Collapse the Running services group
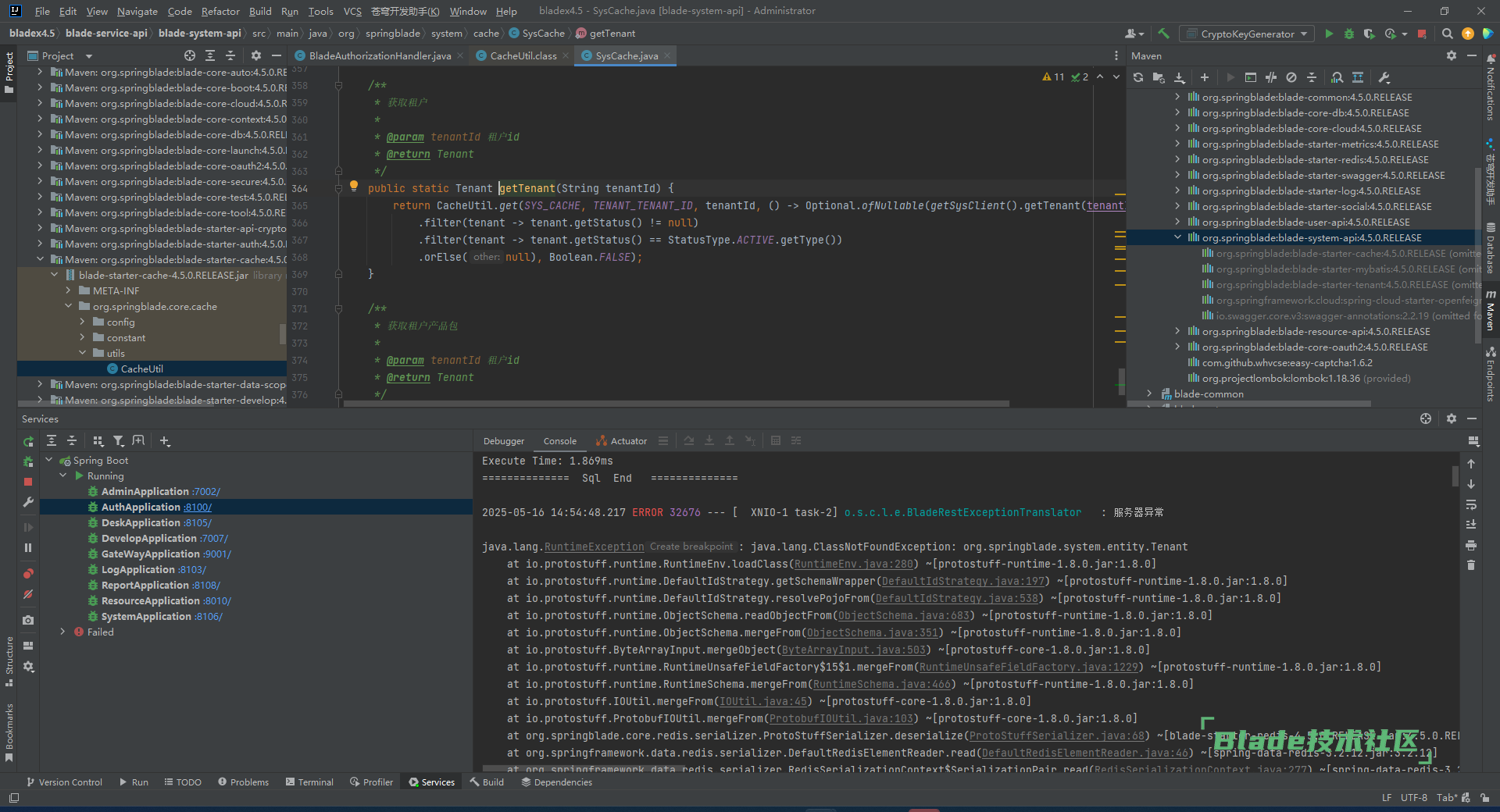The image size is (1500, 812). [63, 475]
